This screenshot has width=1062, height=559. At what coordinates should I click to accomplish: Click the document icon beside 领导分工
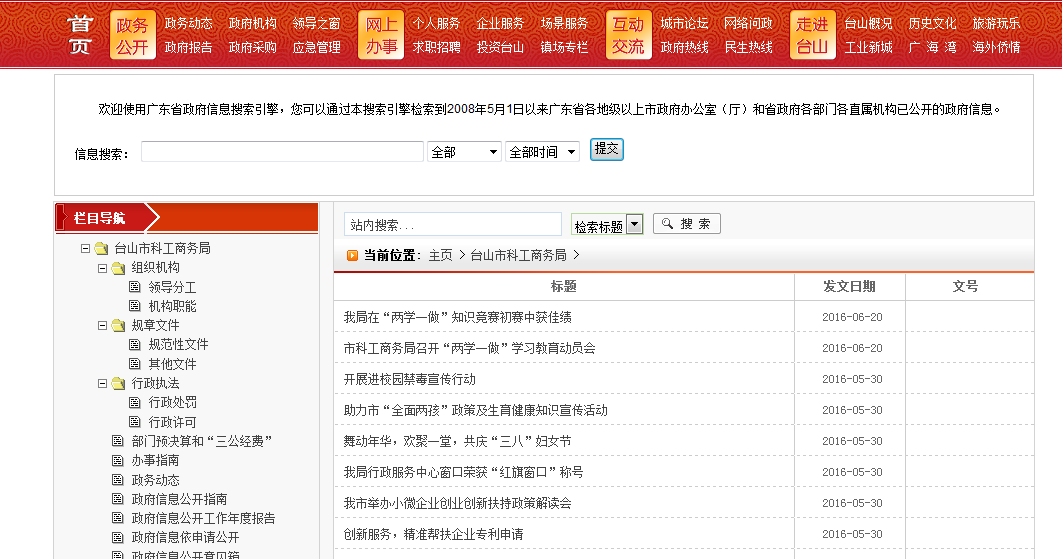[x=135, y=287]
